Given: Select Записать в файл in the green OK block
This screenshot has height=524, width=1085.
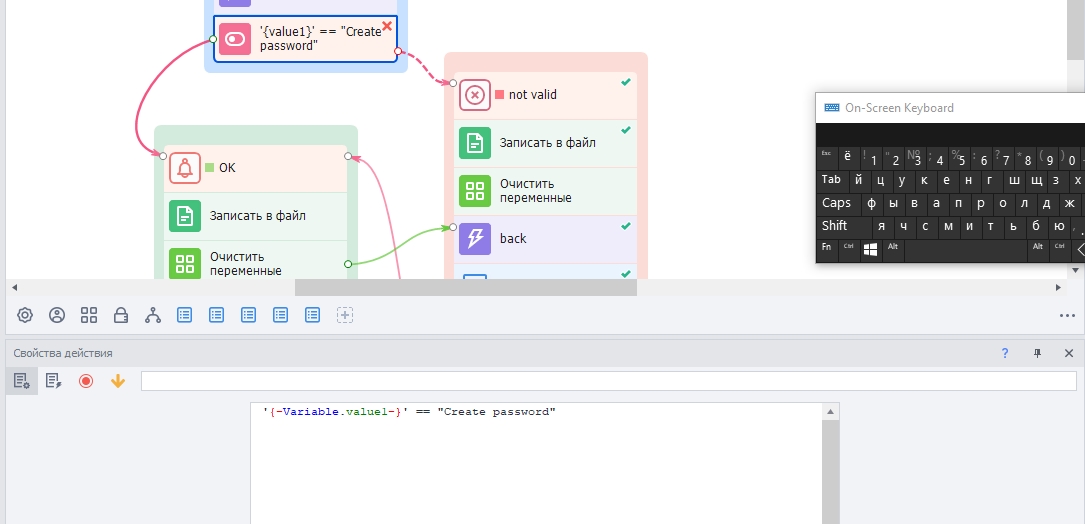Looking at the screenshot, I should pos(255,216).
